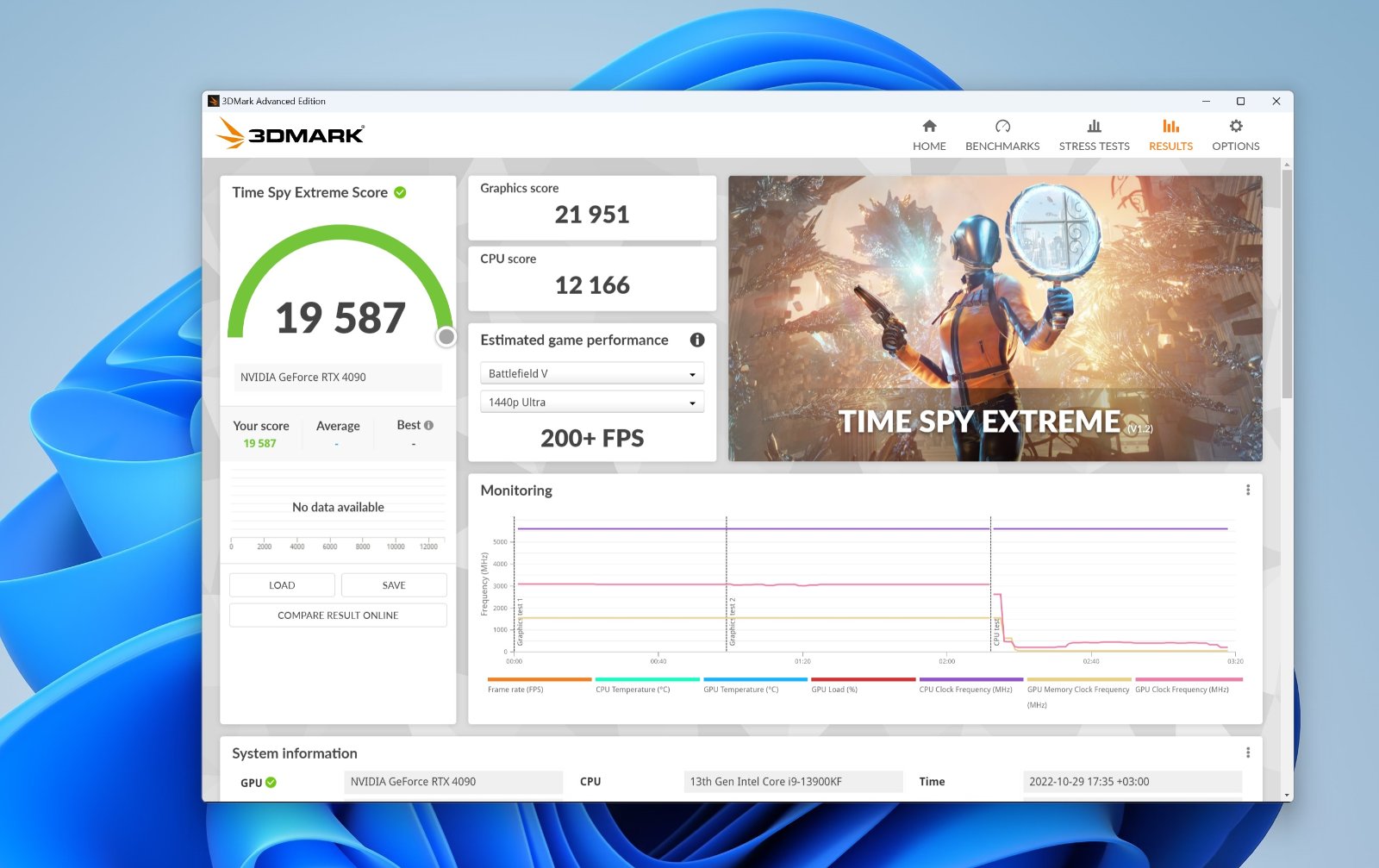1379x868 pixels.
Task: Toggle GPU Temperature legend swatch
Action: [x=756, y=679]
